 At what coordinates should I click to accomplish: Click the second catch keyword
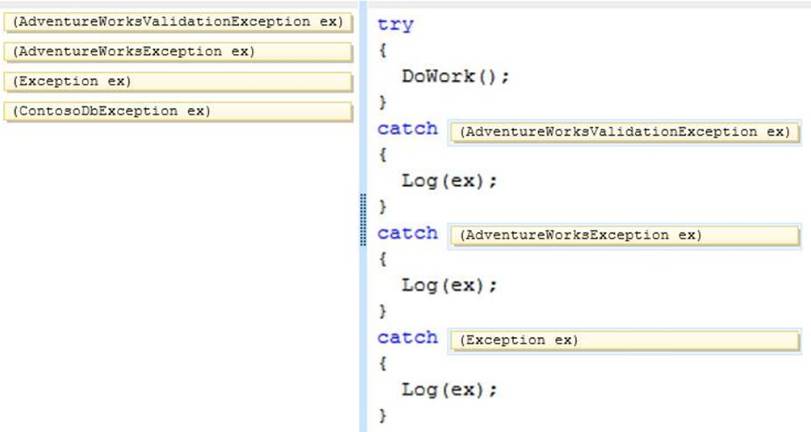pyautogui.click(x=407, y=233)
